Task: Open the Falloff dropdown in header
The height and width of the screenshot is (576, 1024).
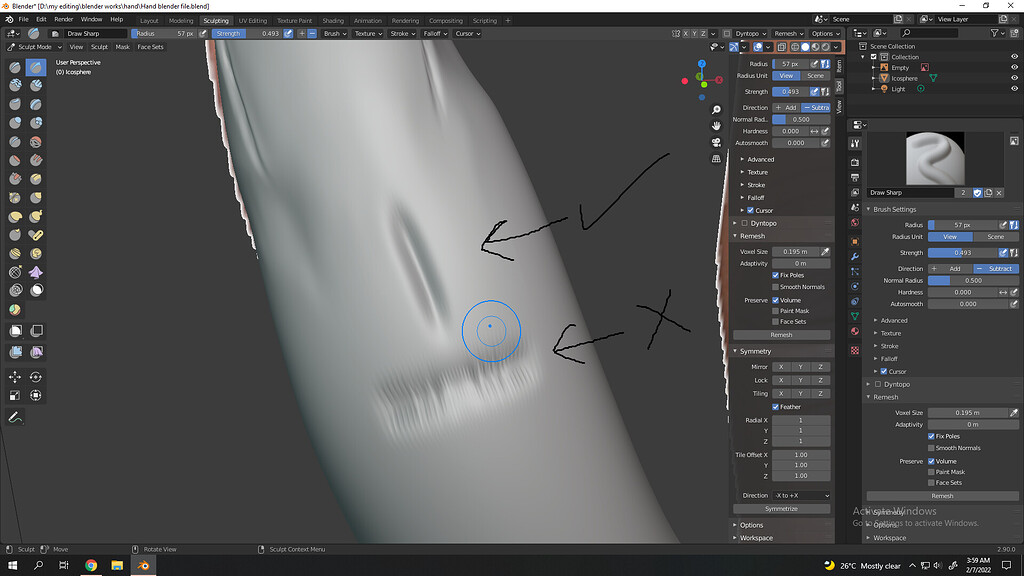Action: click(x=435, y=33)
